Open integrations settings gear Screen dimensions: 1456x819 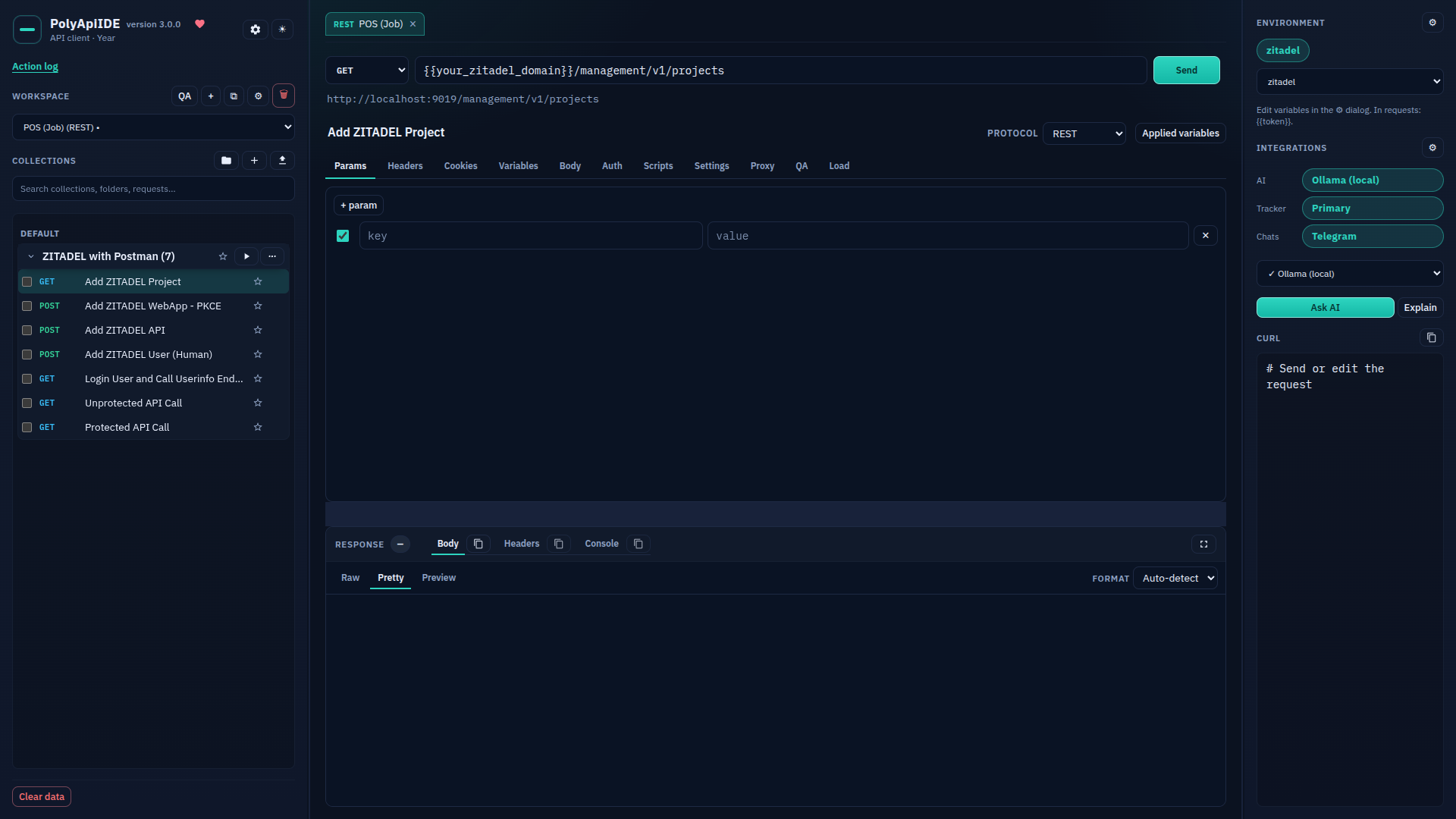(1432, 148)
